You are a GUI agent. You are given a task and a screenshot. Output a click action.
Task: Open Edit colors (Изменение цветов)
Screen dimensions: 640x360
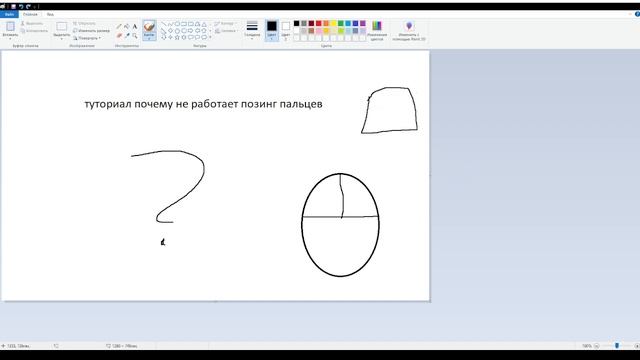tap(377, 31)
